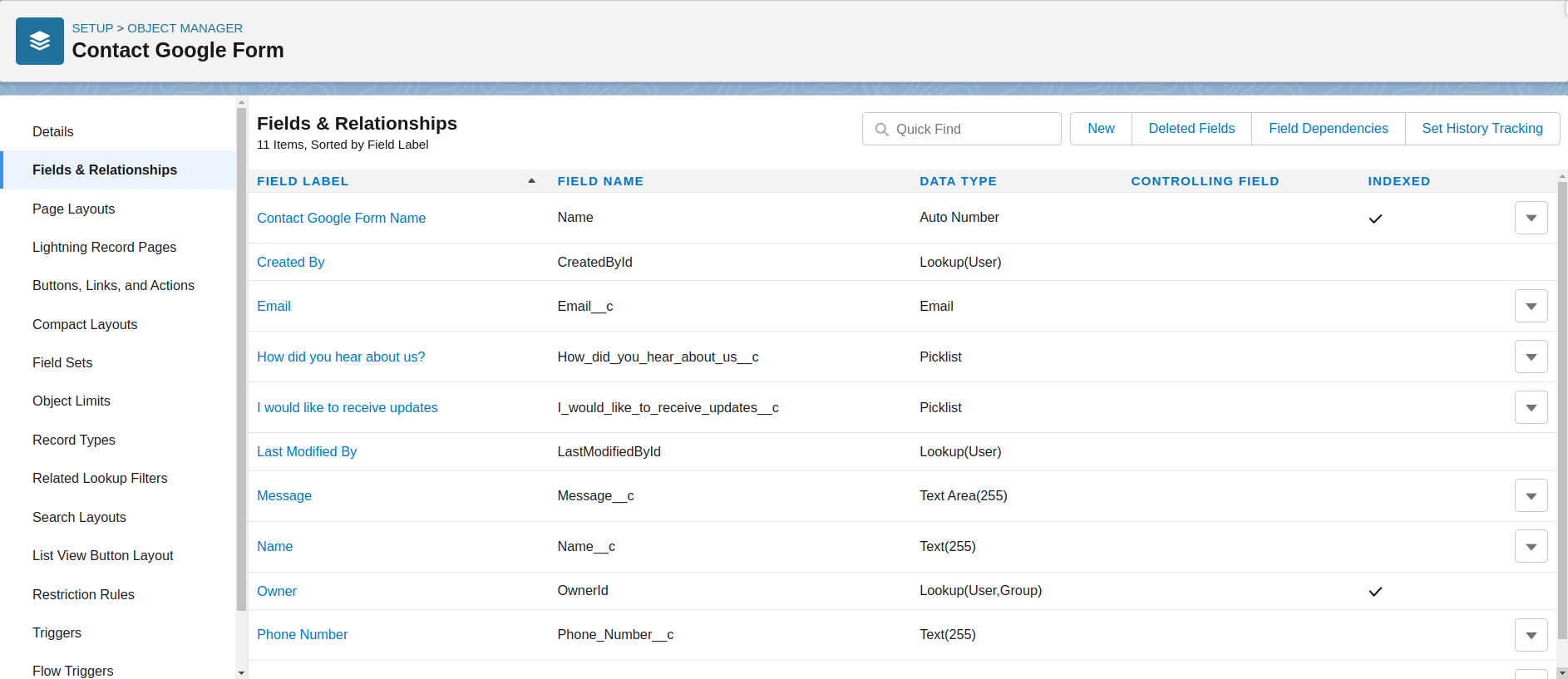Click Deleted Fields button

(x=1191, y=129)
